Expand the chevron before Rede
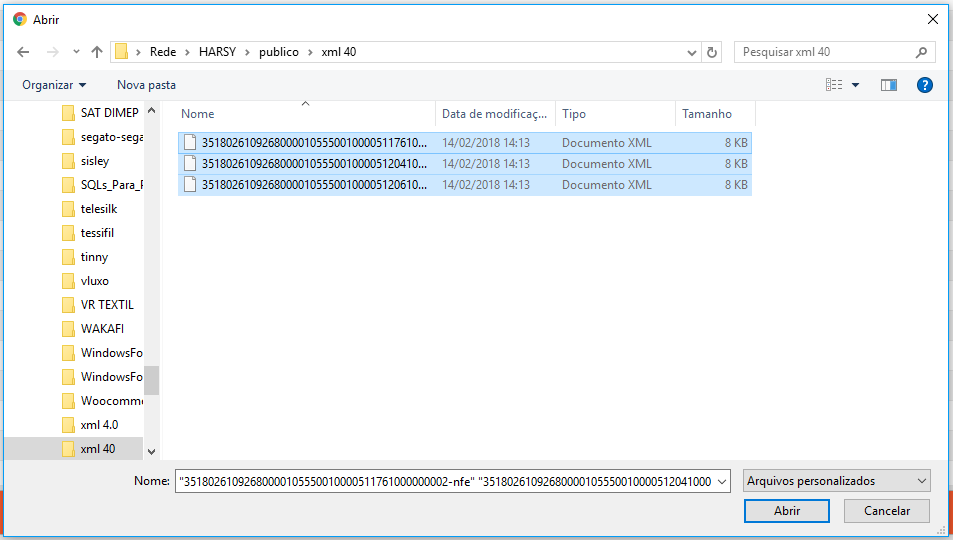This screenshot has width=953, height=540. pos(139,52)
